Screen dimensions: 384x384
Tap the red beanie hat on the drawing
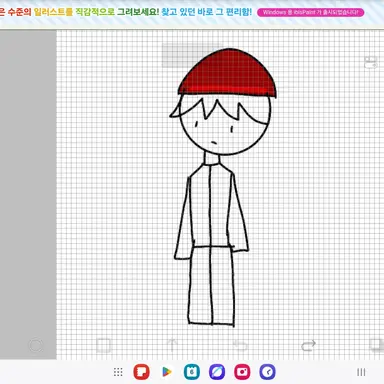(227, 73)
